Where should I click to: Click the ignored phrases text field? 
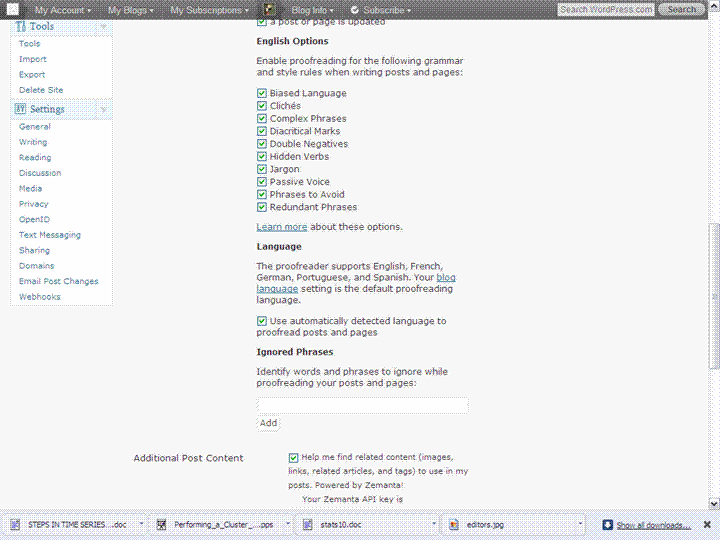click(362, 405)
